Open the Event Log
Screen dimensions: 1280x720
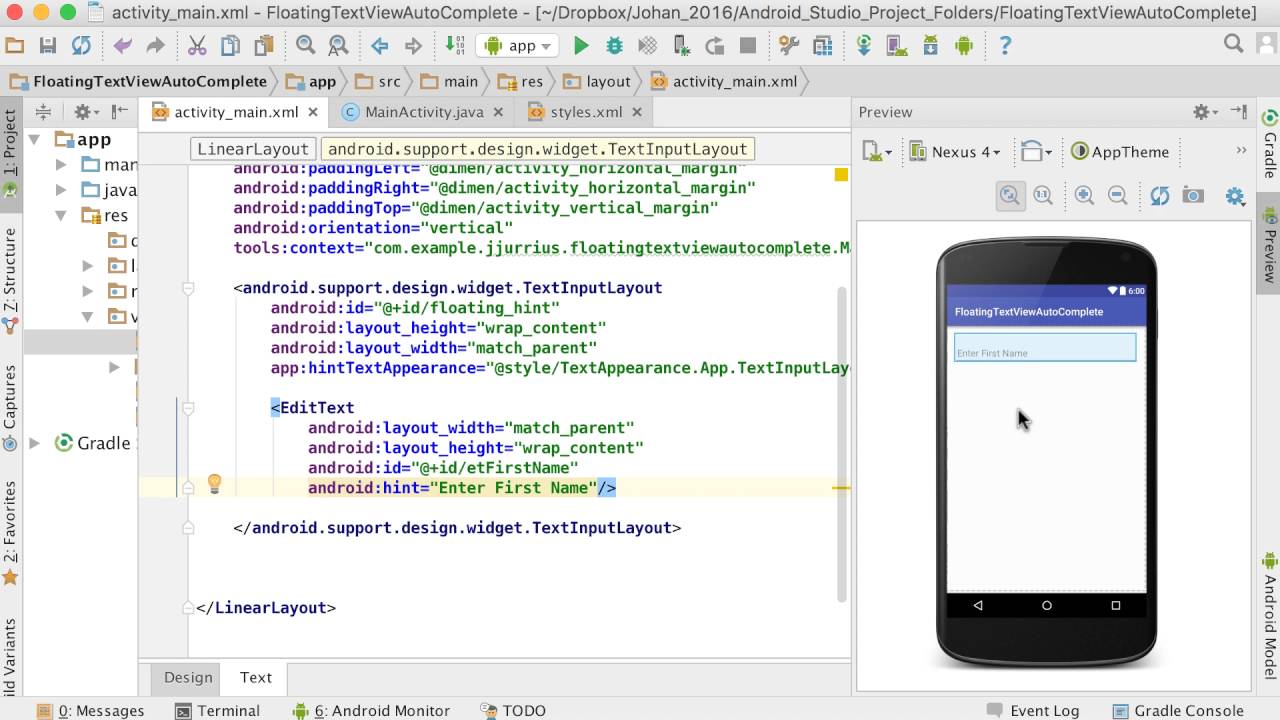click(1032, 710)
